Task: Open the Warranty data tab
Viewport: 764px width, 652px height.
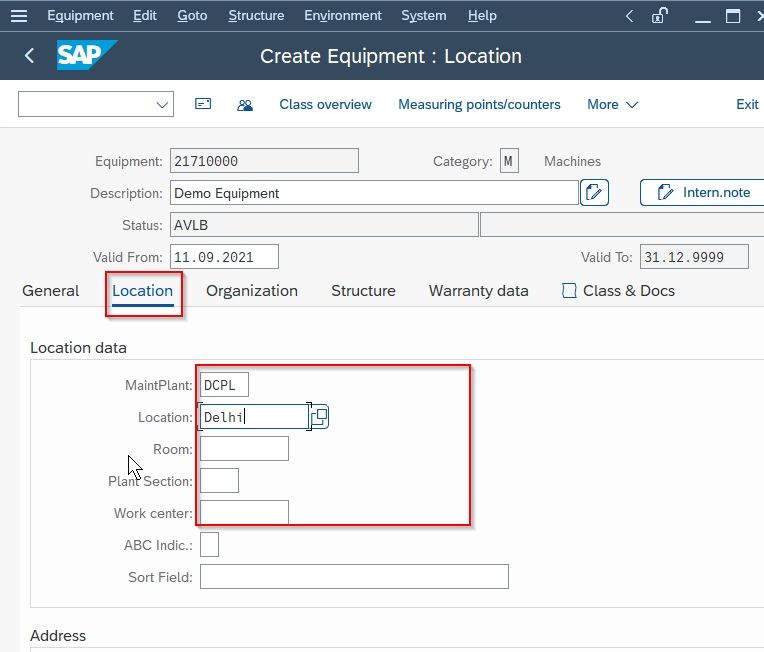Action: click(478, 291)
